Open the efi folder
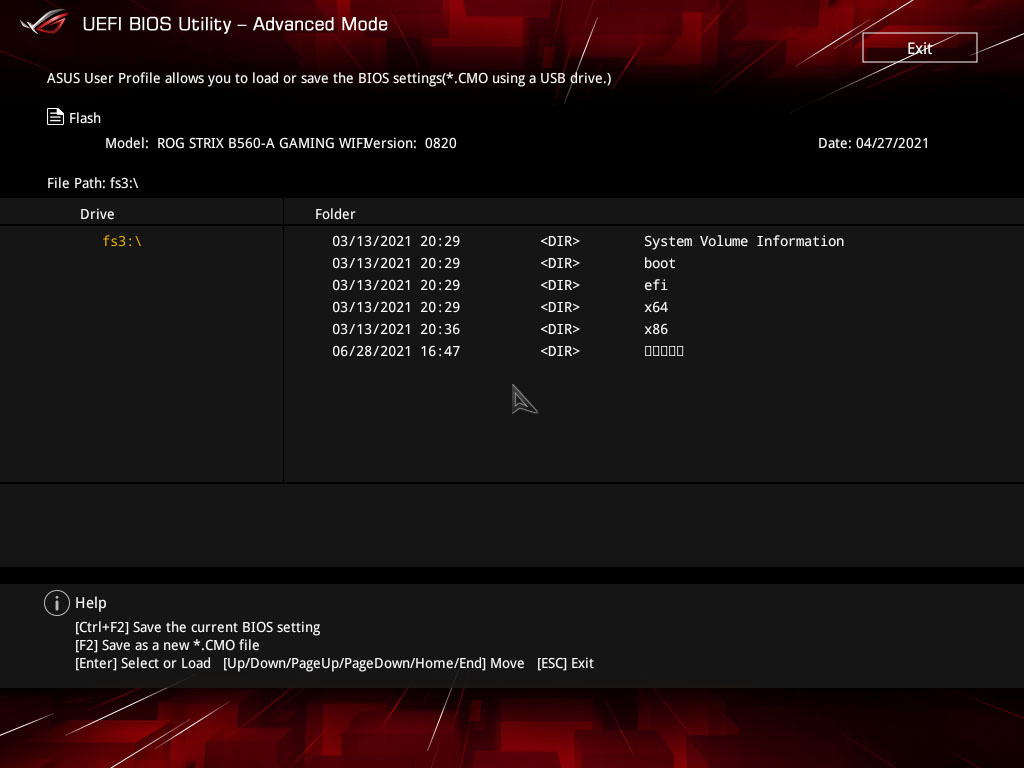The width and height of the screenshot is (1024, 768). [656, 285]
